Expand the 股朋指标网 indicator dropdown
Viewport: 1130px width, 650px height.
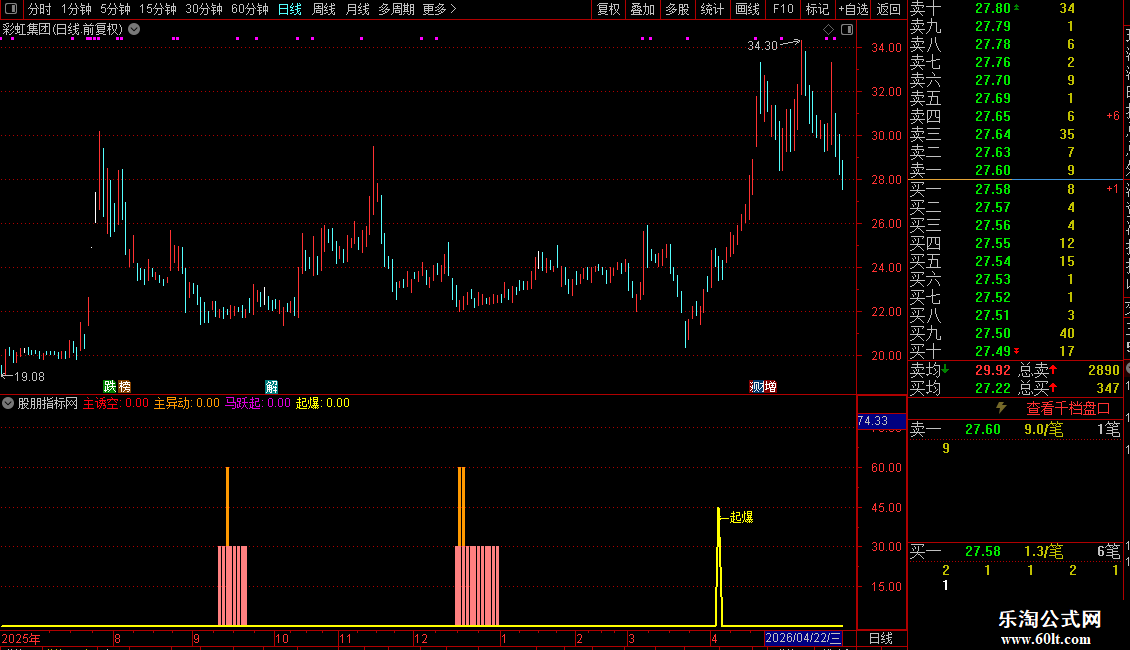[x=8, y=404]
